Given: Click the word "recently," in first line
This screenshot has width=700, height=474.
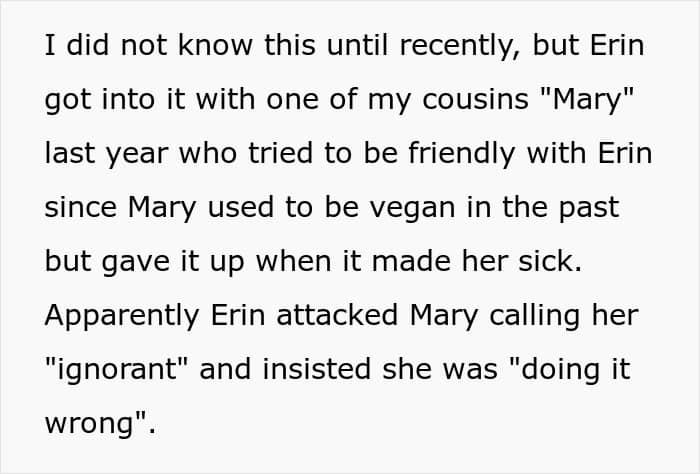Looking at the screenshot, I should (x=460, y=46).
